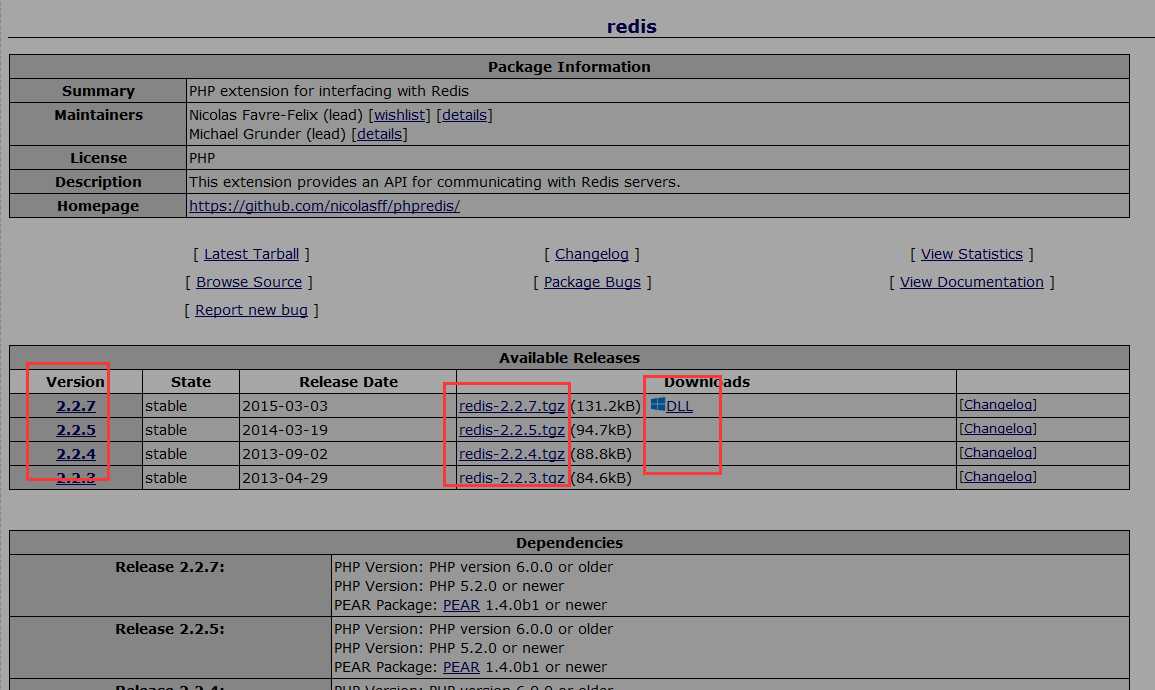Click the Release 2.2.7: dependencies label

click(x=170, y=567)
